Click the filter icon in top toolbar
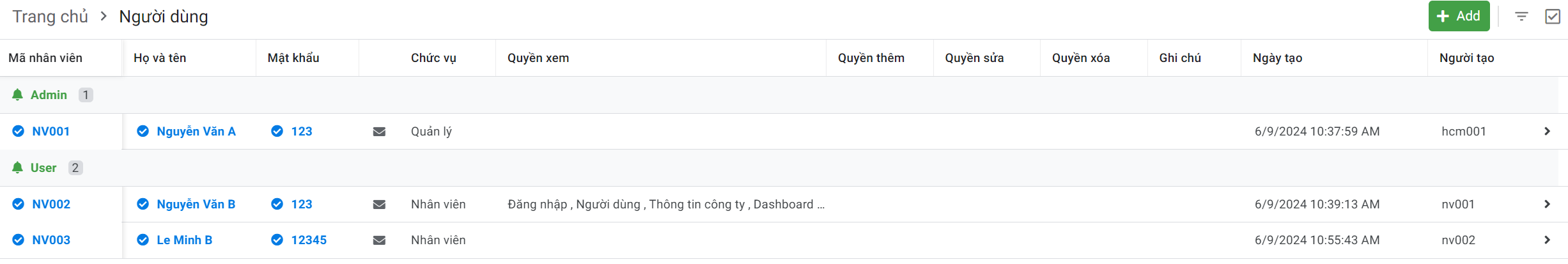 [1521, 17]
